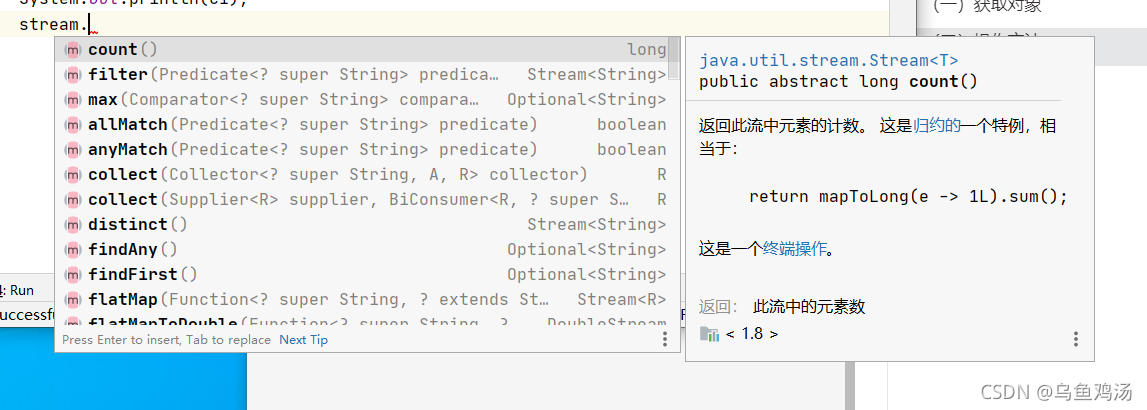Open the 归约的 documentation link

[937, 126]
